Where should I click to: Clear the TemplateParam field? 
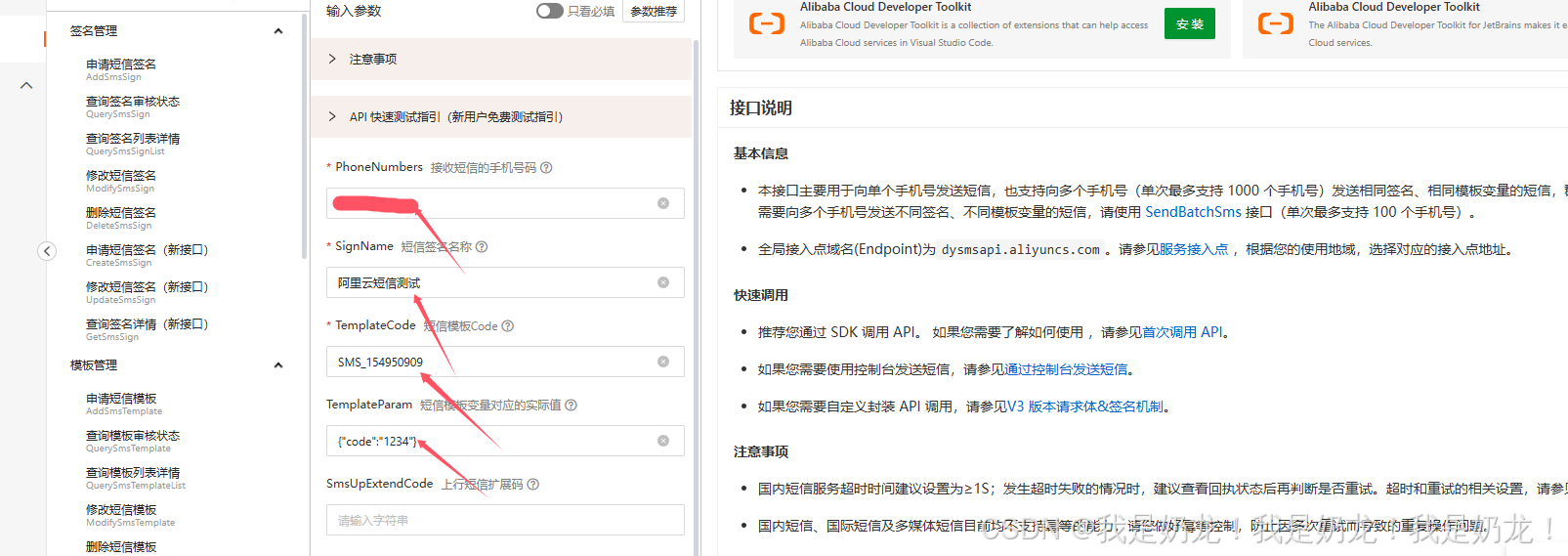(663, 441)
